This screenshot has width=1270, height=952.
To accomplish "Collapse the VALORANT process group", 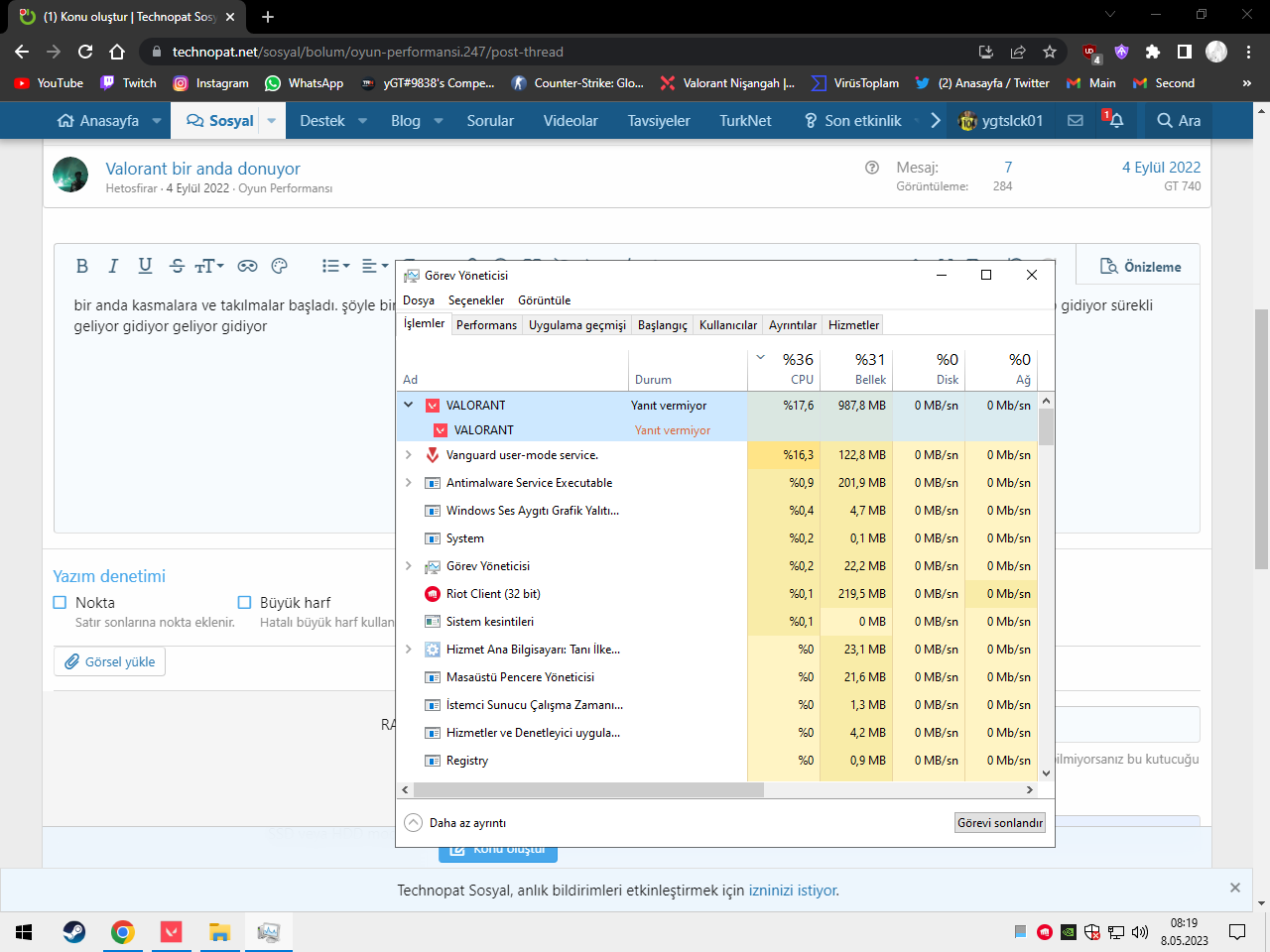I will coord(408,405).
